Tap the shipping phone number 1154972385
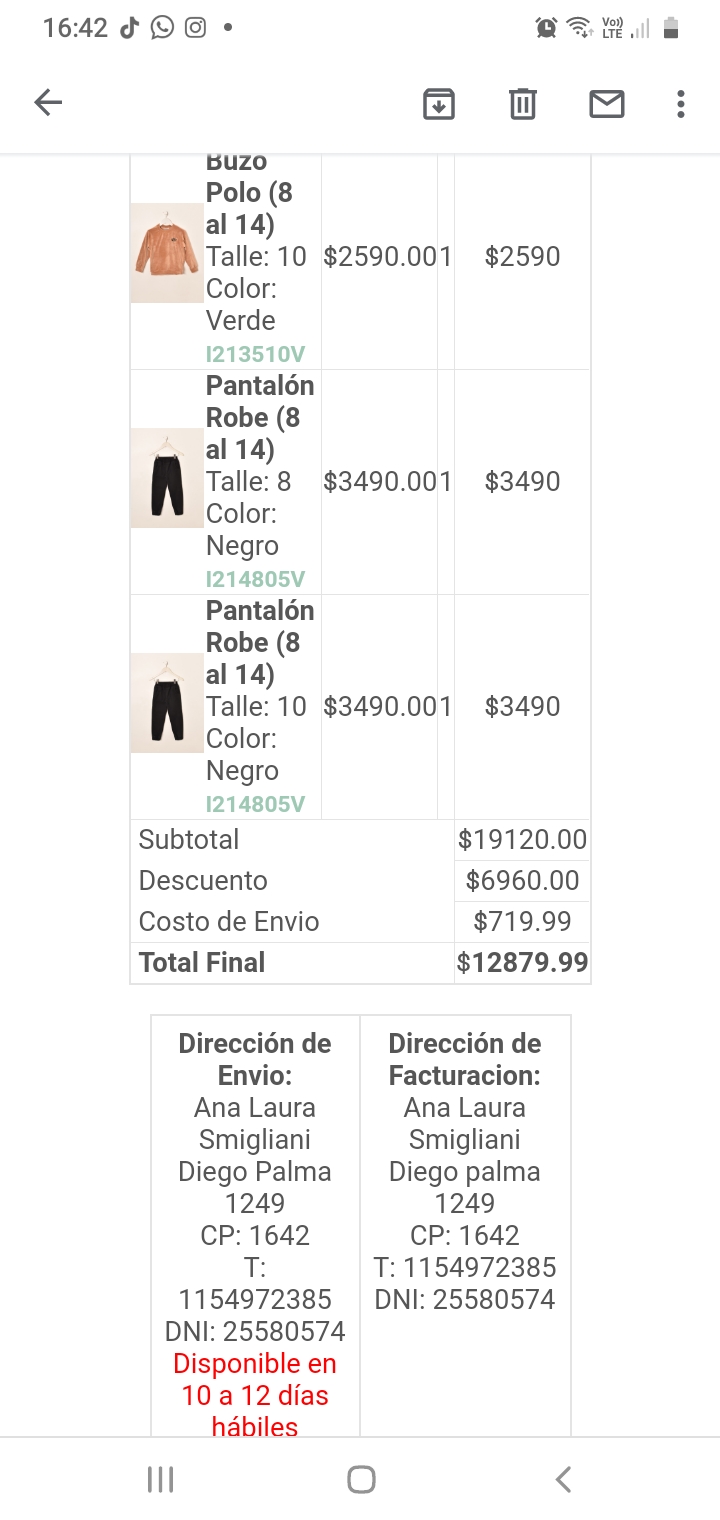 (255, 1299)
